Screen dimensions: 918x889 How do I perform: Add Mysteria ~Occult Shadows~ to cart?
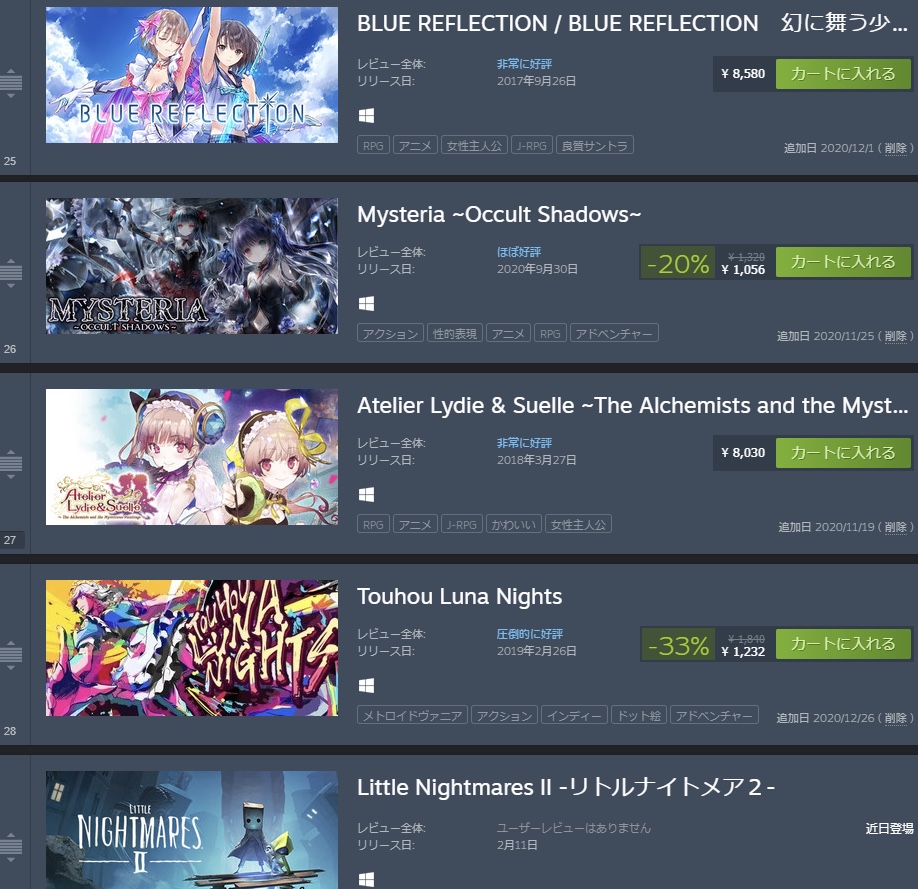[x=843, y=262]
